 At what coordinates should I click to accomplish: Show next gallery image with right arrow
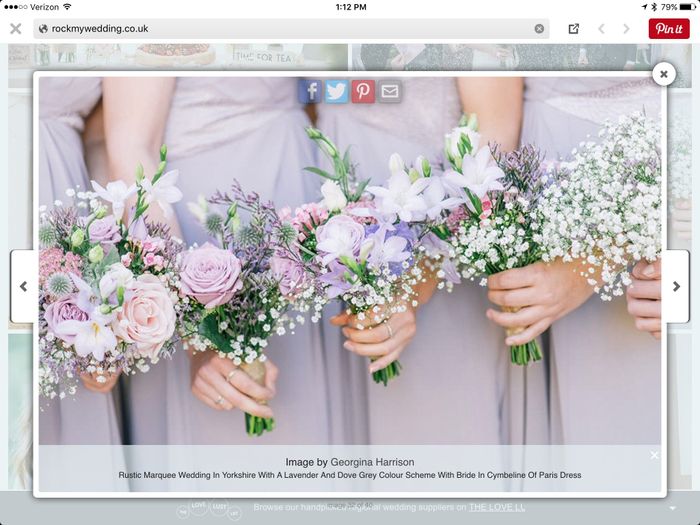(x=677, y=286)
